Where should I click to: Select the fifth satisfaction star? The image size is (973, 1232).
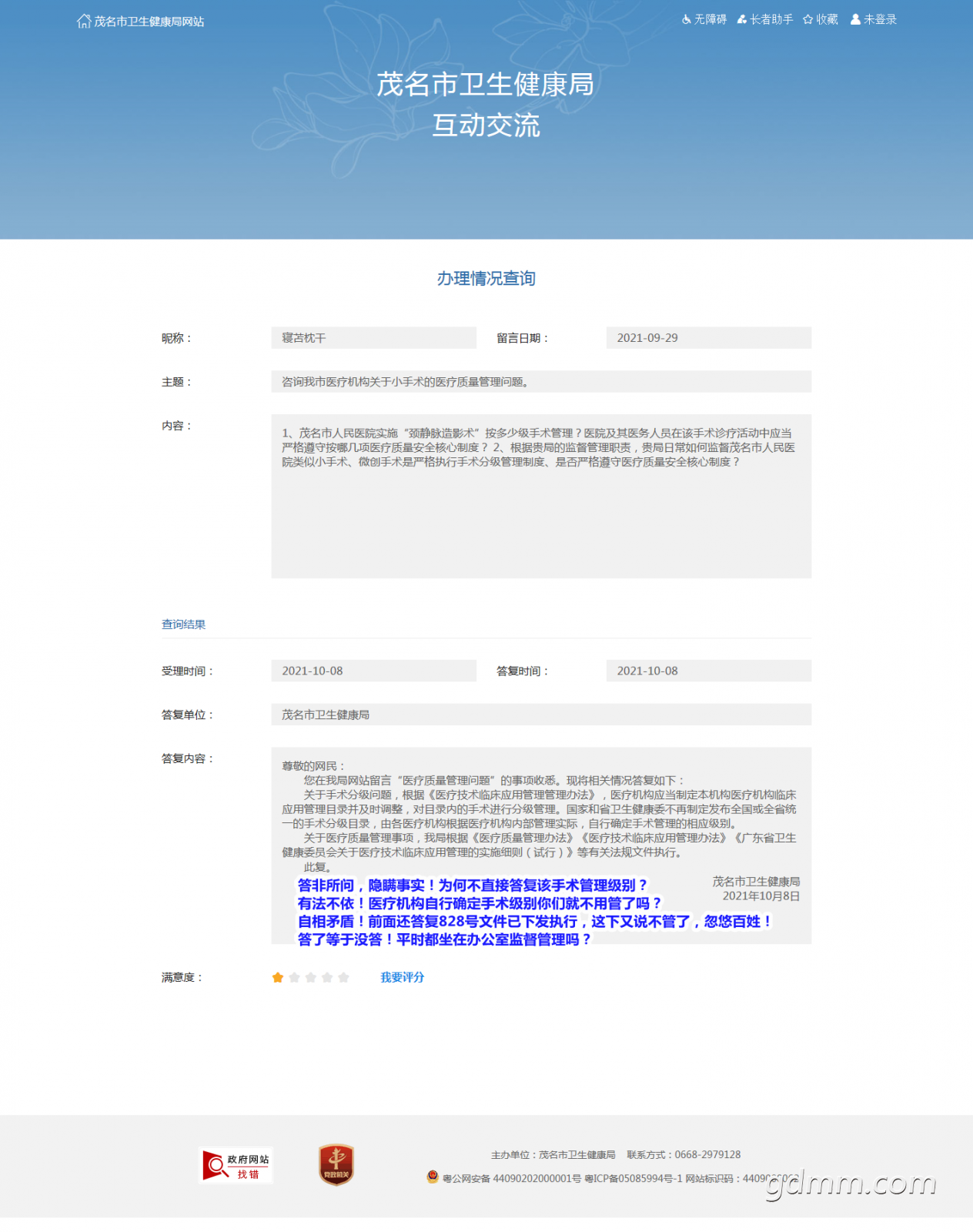[344, 977]
